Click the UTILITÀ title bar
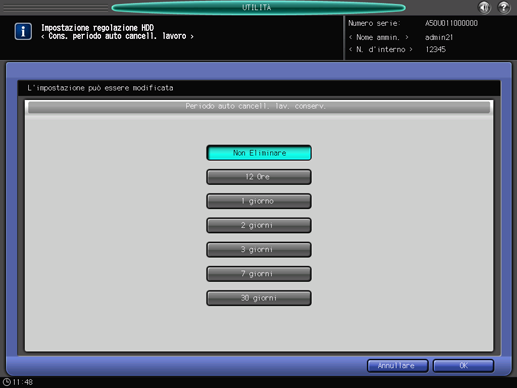517x388 pixels. 258,7
